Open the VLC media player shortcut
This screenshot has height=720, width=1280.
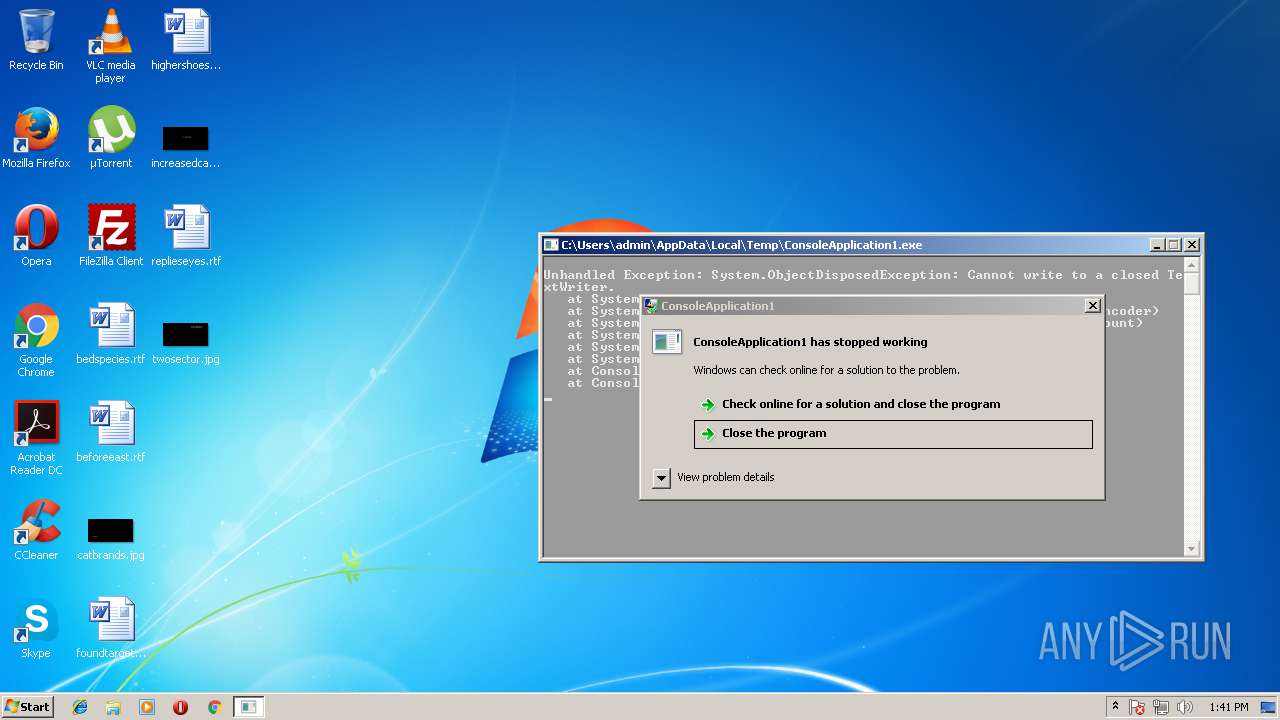coord(110,45)
